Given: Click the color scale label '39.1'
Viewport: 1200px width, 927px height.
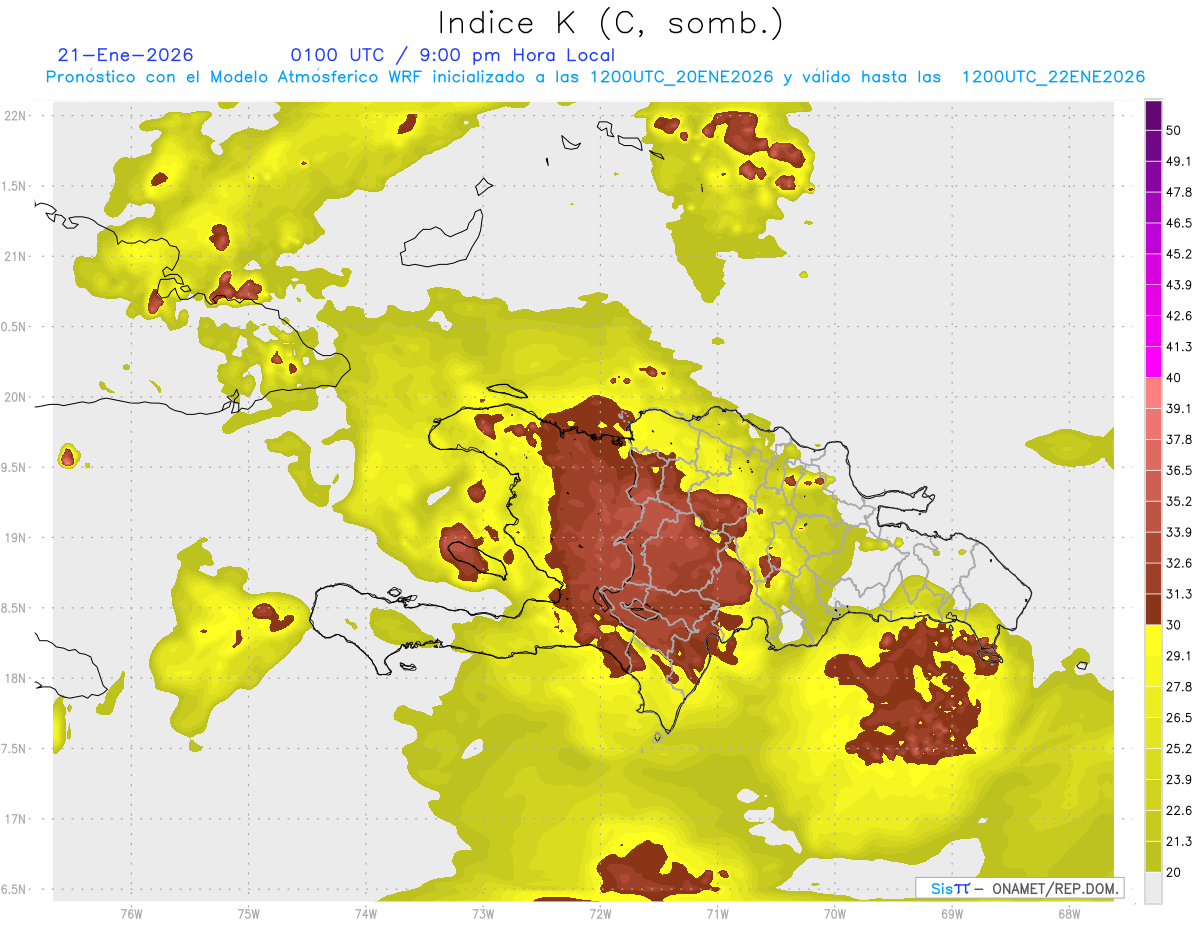Looking at the screenshot, I should 1179,408.
